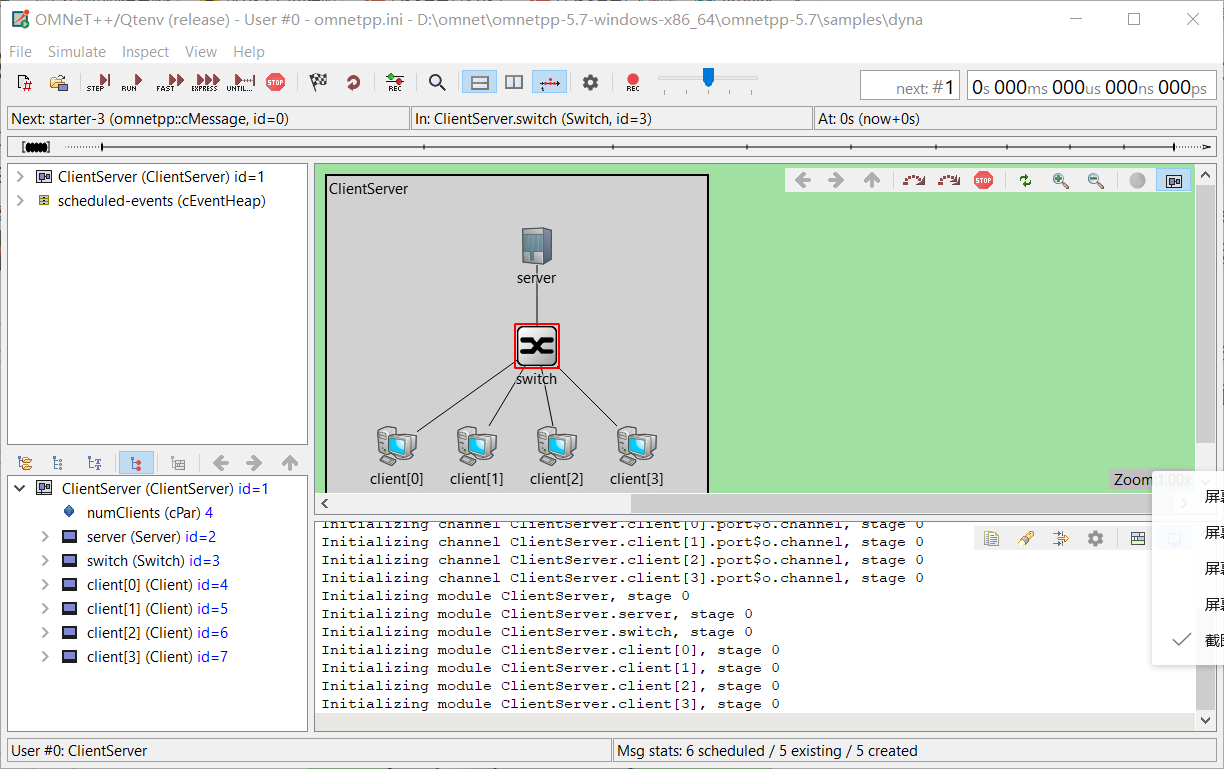This screenshot has width=1224, height=769.
Task: Click the next event number field
Action: click(x=910, y=87)
